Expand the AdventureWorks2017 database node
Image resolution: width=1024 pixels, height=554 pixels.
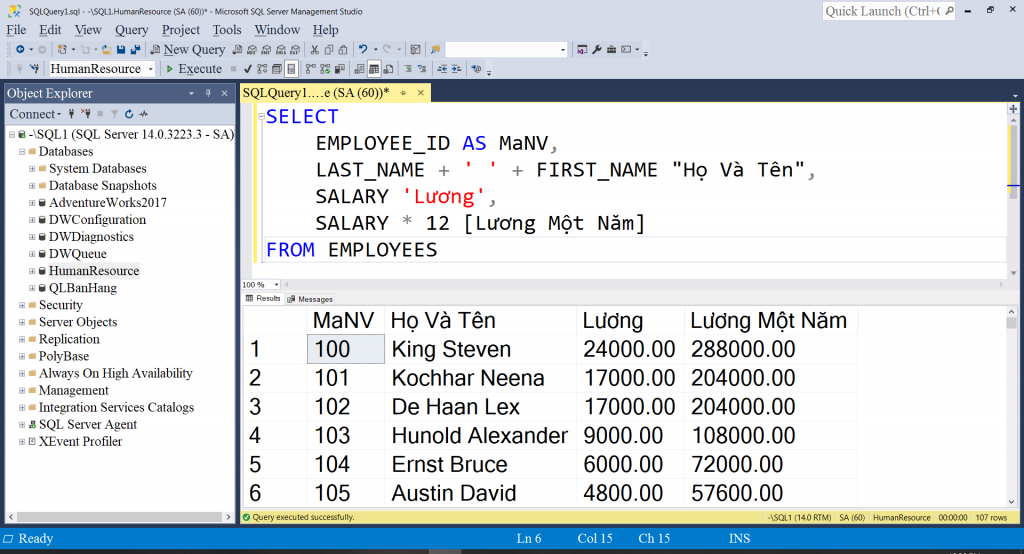coord(32,203)
